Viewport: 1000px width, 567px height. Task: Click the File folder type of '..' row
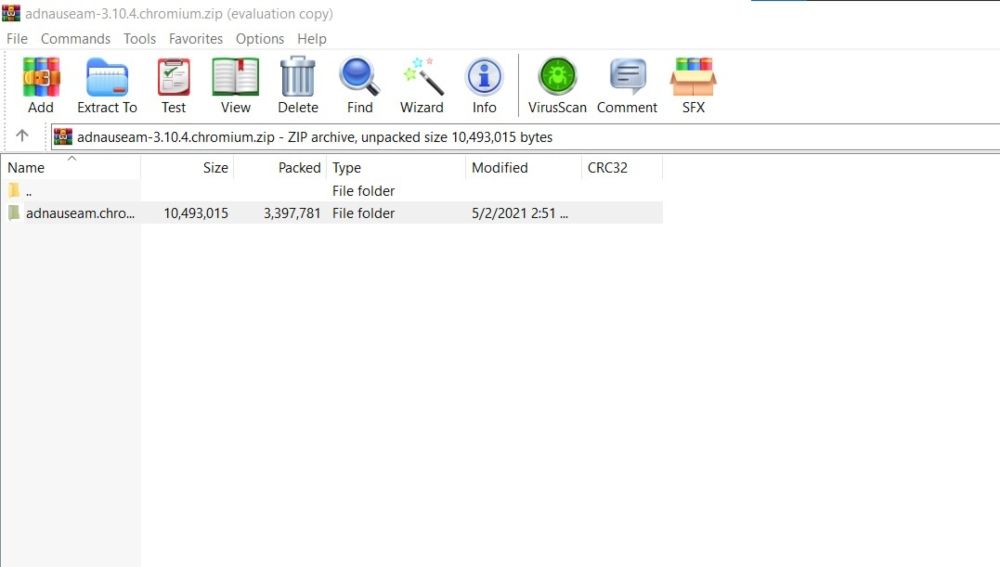364,191
